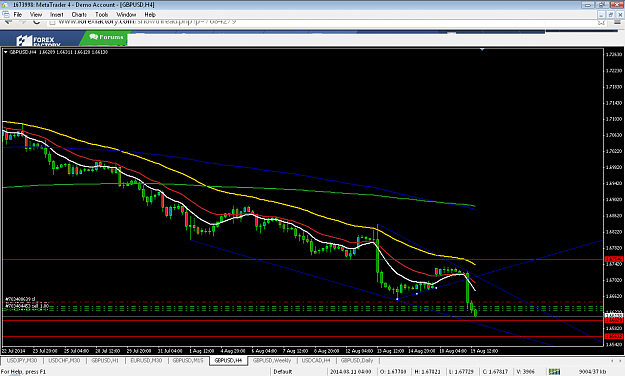Viewport: 625px width, 376px height.
Task: Switch to the GBPUSD,H1 chart tab
Action: coord(105,360)
